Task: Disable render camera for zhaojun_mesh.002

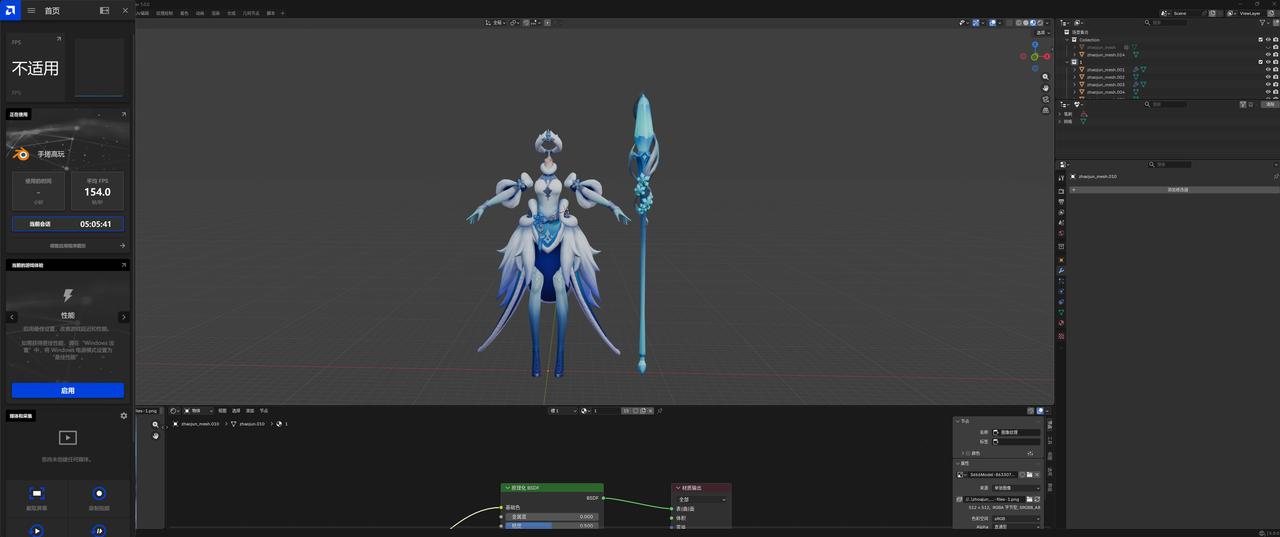Action: 1275,77
